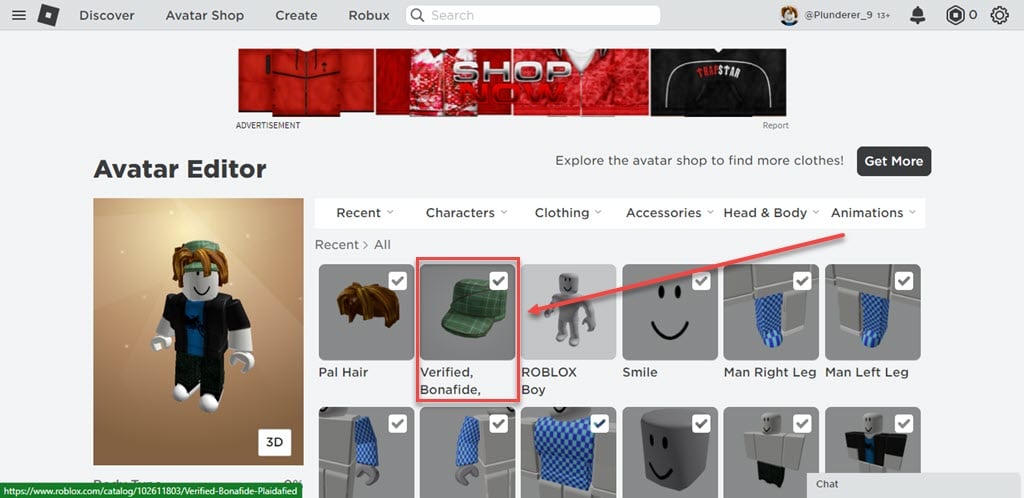1024x498 pixels.
Task: Report the advertisement
Action: [775, 125]
